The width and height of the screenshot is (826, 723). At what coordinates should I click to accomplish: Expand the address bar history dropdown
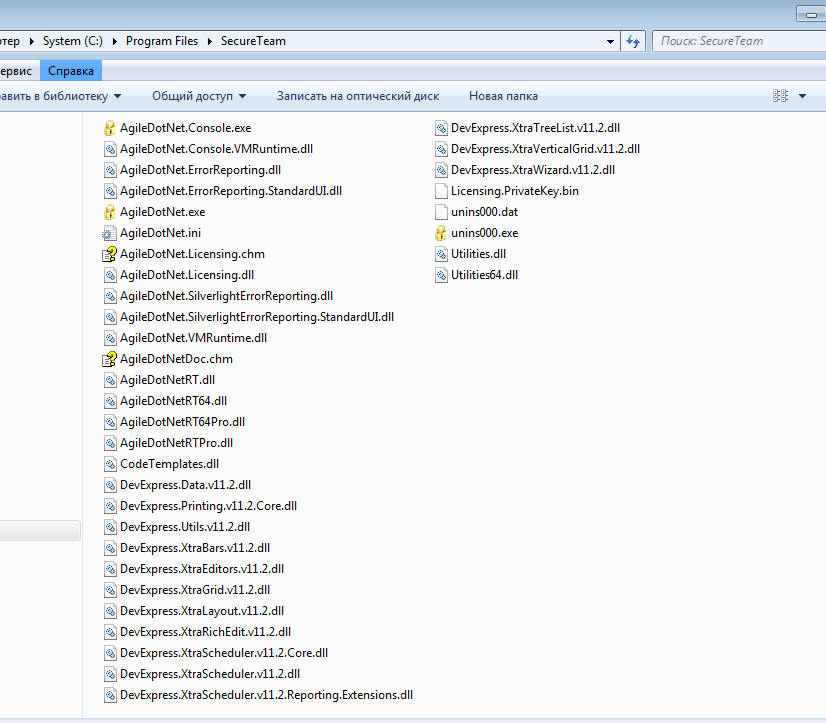(610, 41)
